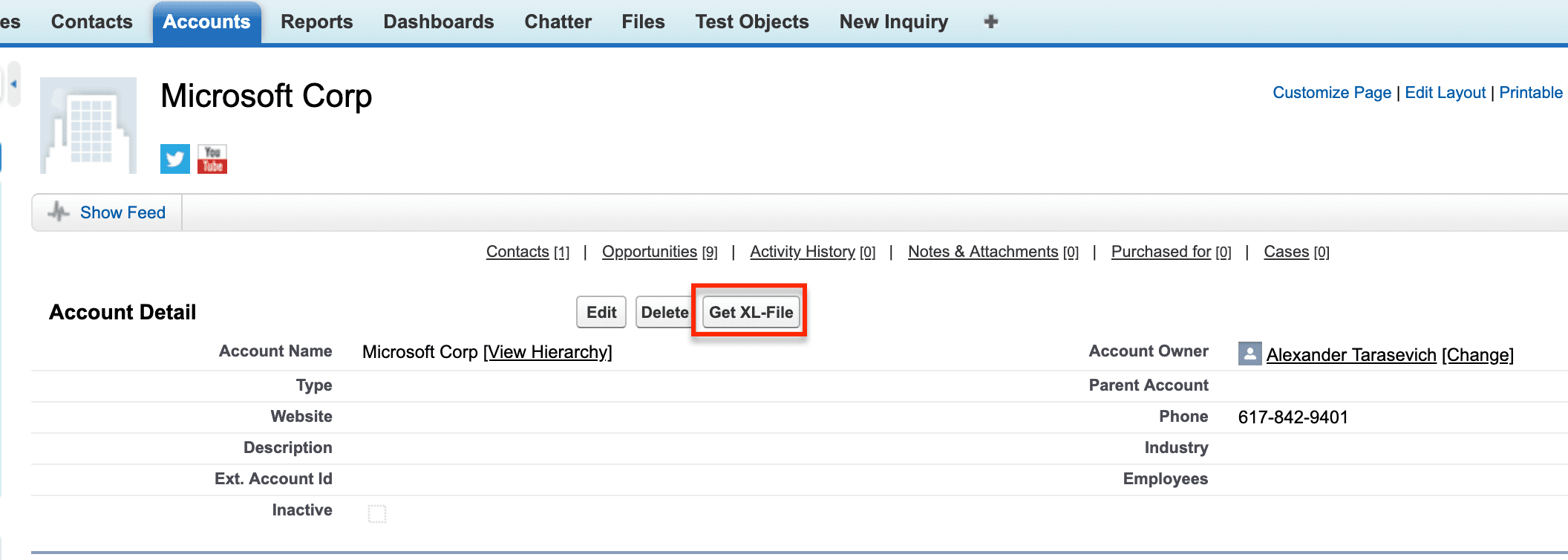
Task: Toggle the Inactive checkbox
Action: click(x=377, y=513)
